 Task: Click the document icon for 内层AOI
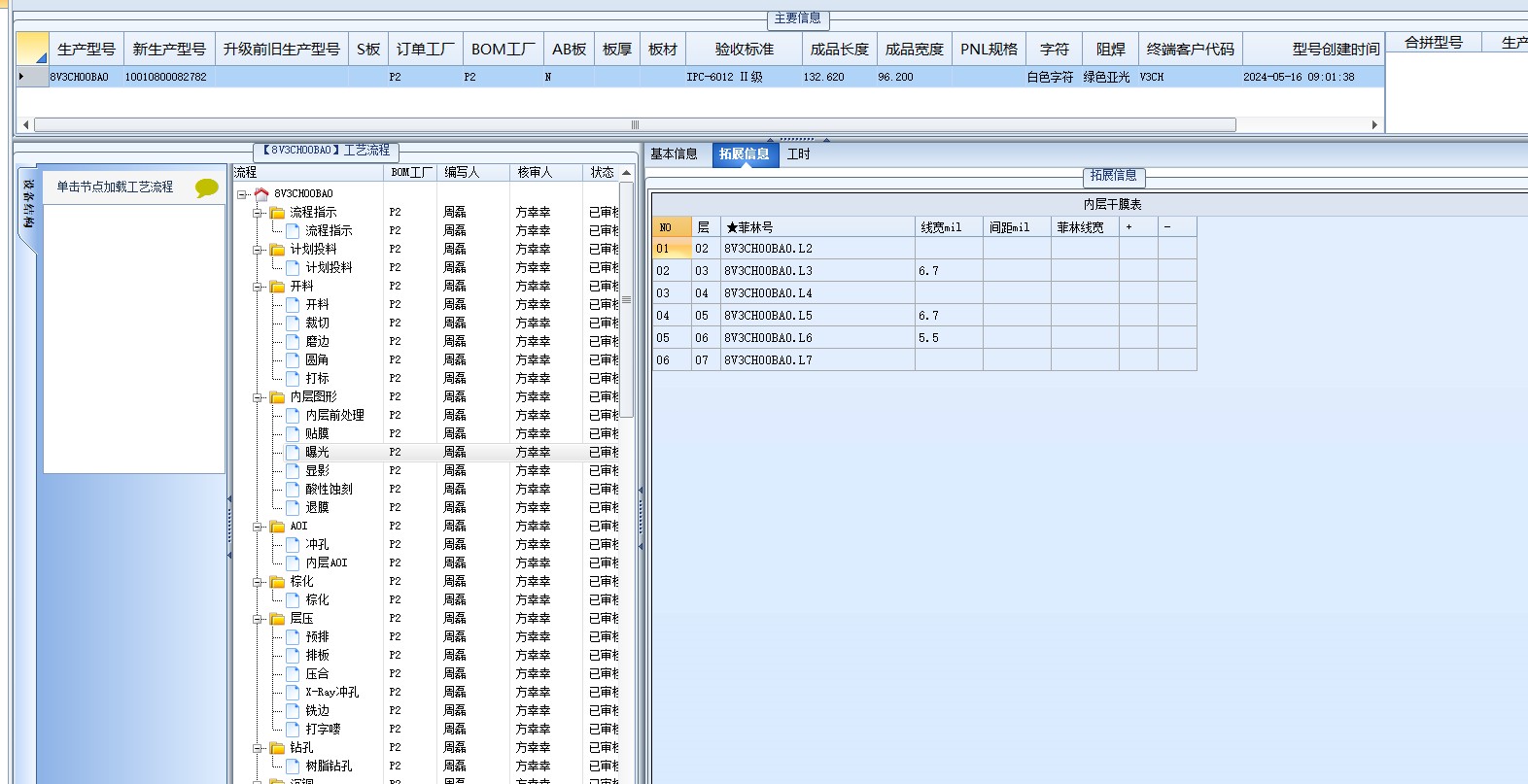[293, 562]
